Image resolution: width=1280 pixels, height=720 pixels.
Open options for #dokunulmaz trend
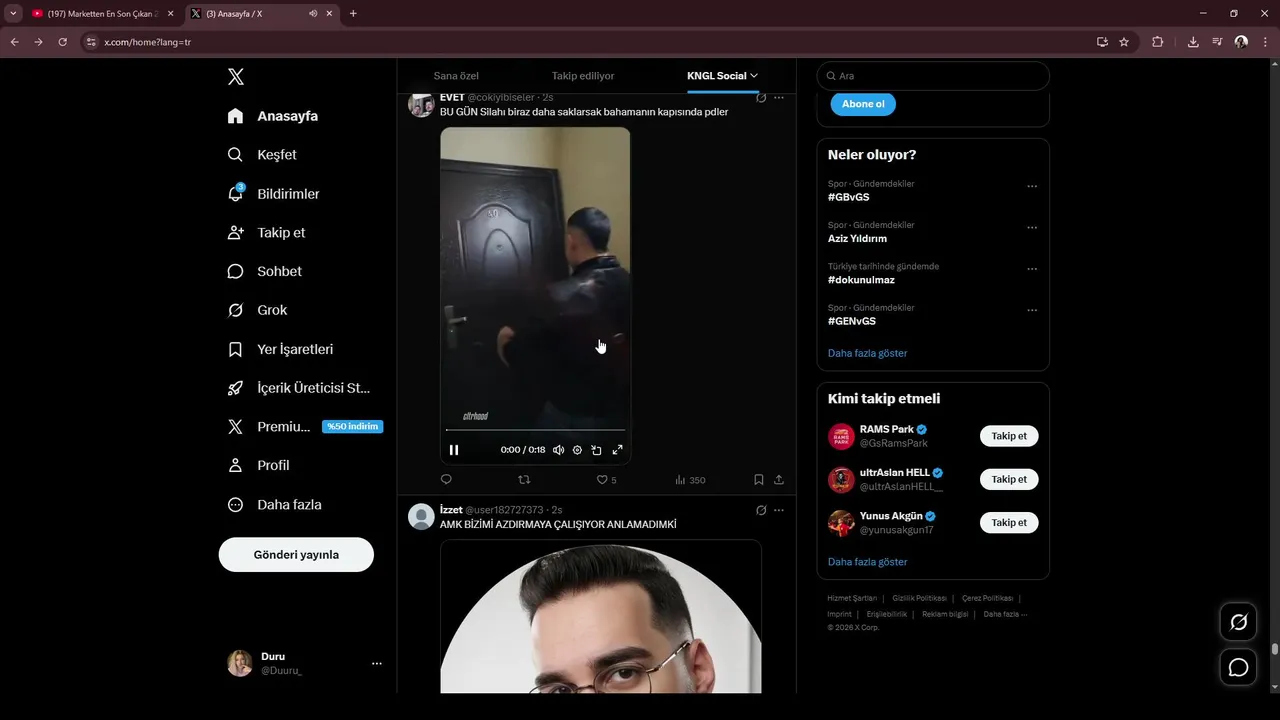(1032, 269)
